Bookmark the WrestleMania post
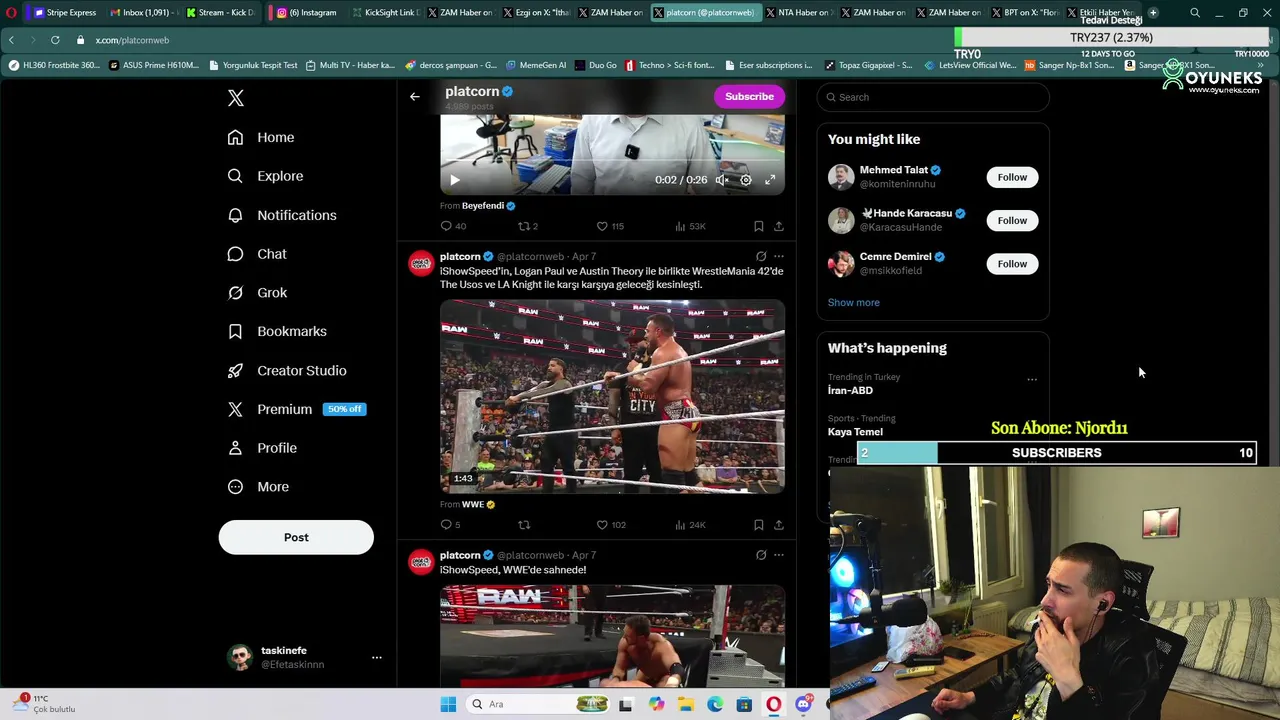The width and height of the screenshot is (1280, 720). (x=759, y=525)
